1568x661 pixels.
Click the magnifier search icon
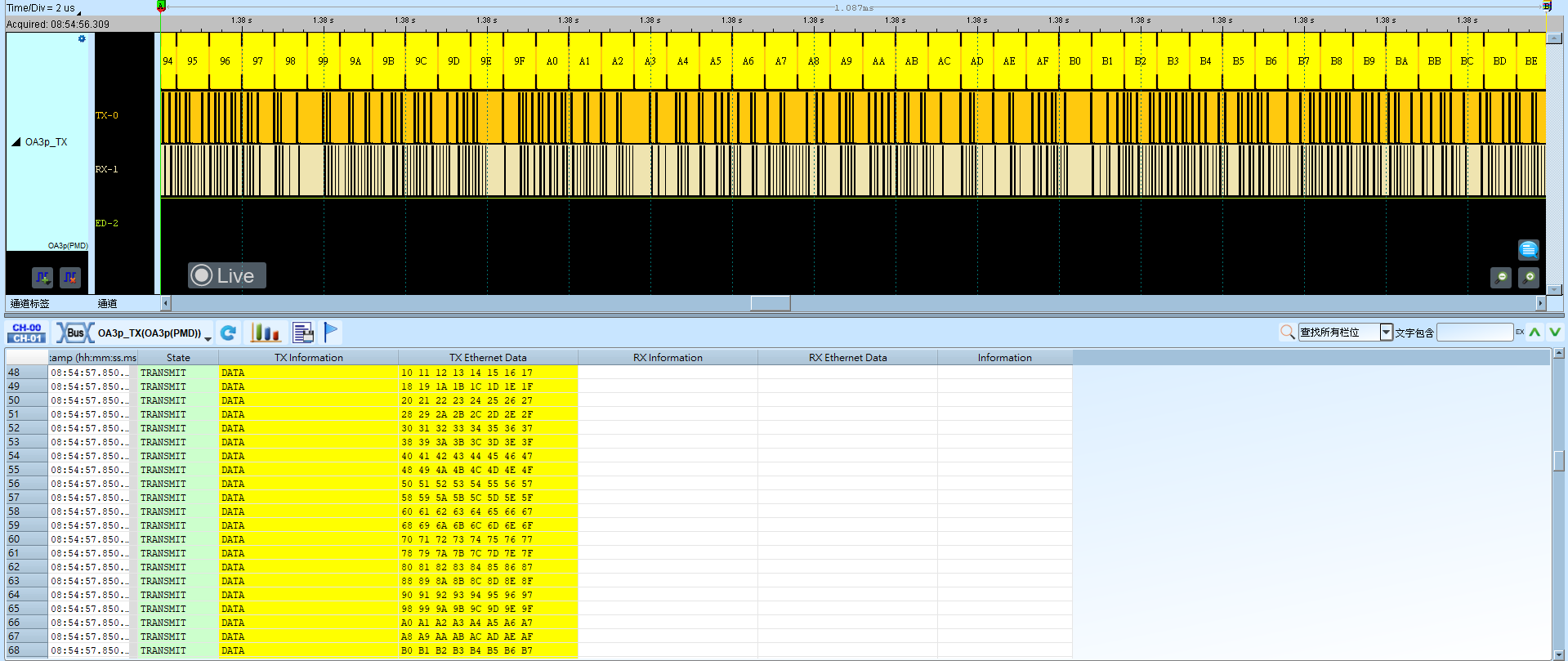(1287, 332)
